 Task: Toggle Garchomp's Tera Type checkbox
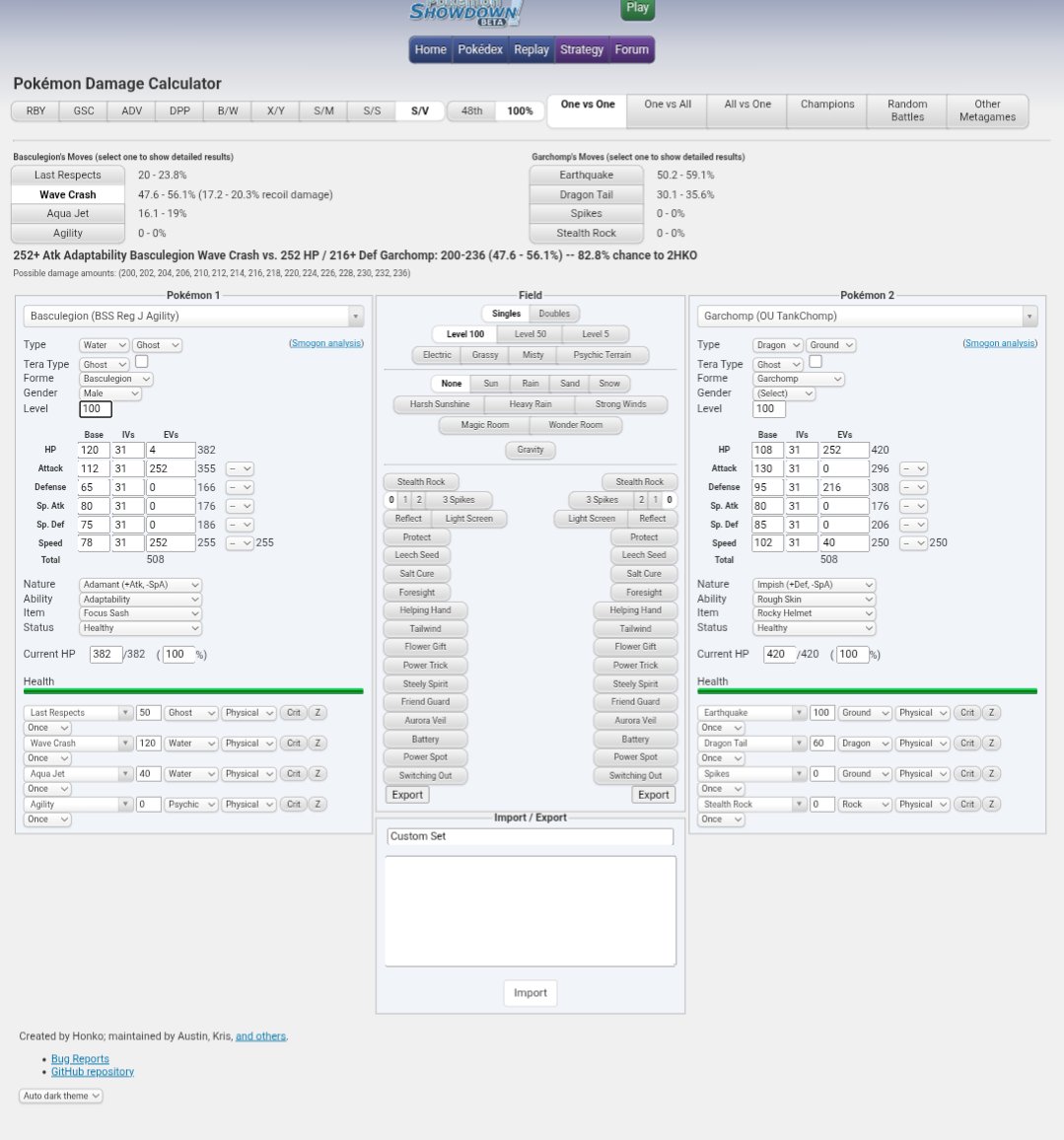pos(816,361)
